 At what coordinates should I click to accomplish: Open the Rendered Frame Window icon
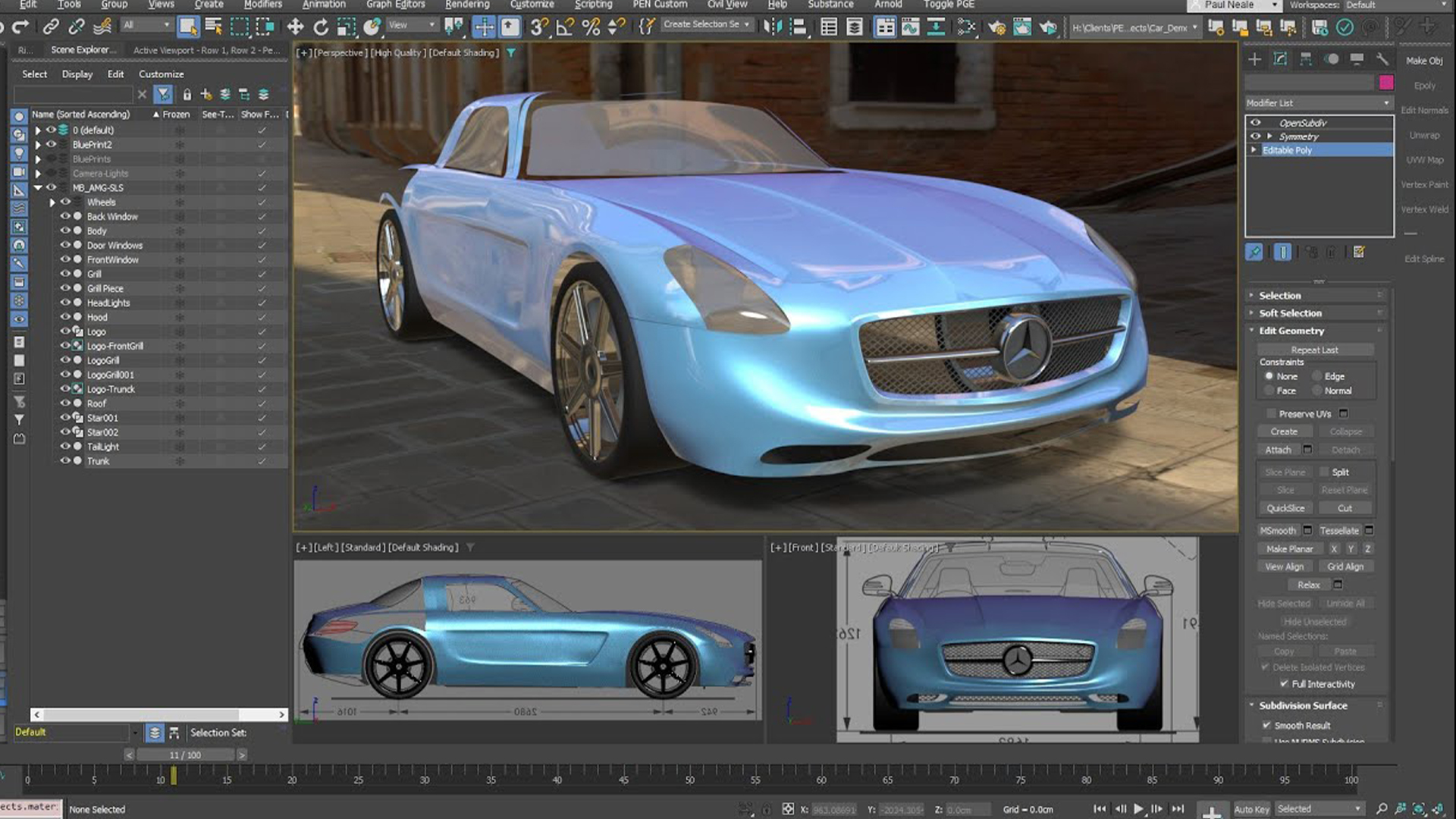coord(1022,27)
